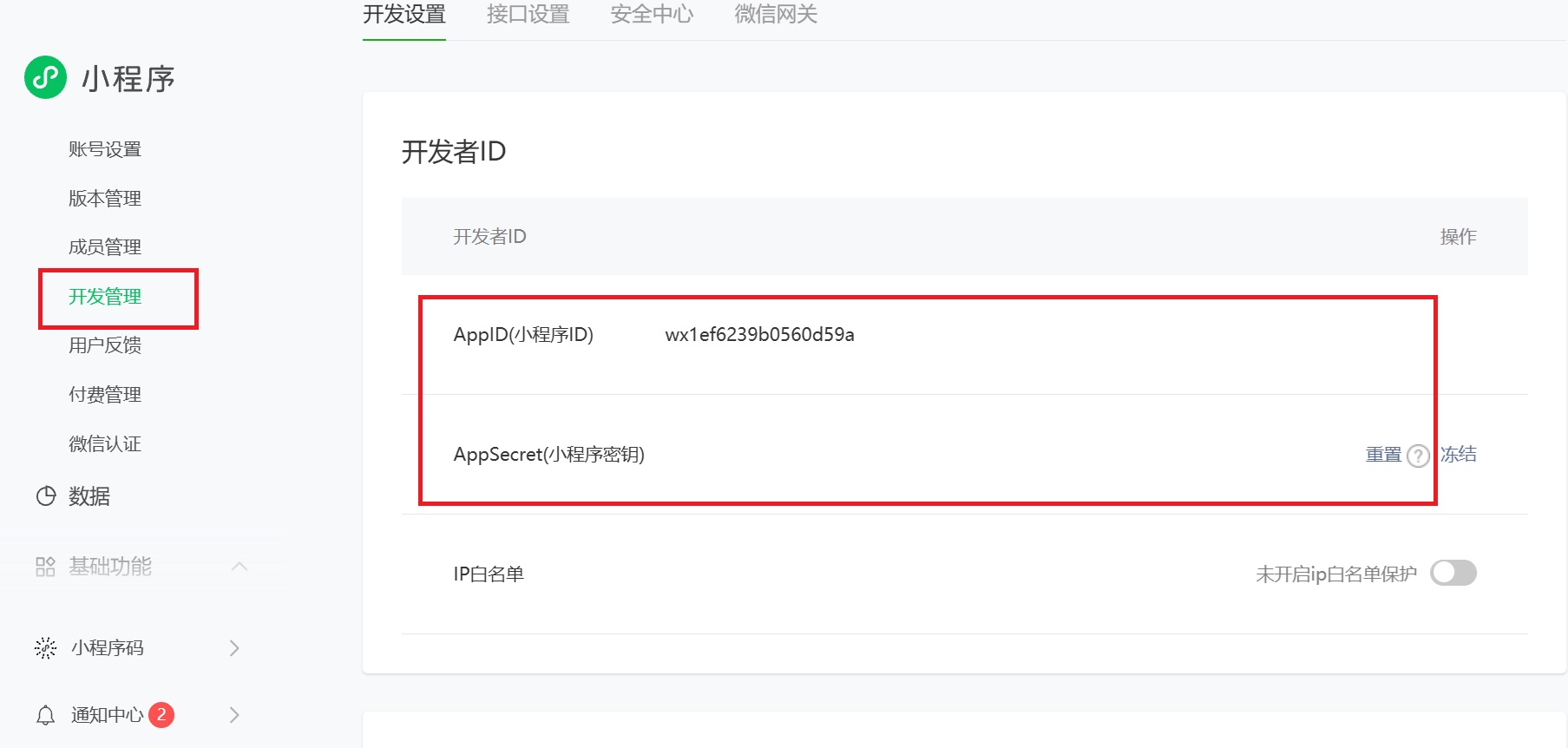
Task: Switch to the 开发设置 tab
Action: tap(404, 15)
